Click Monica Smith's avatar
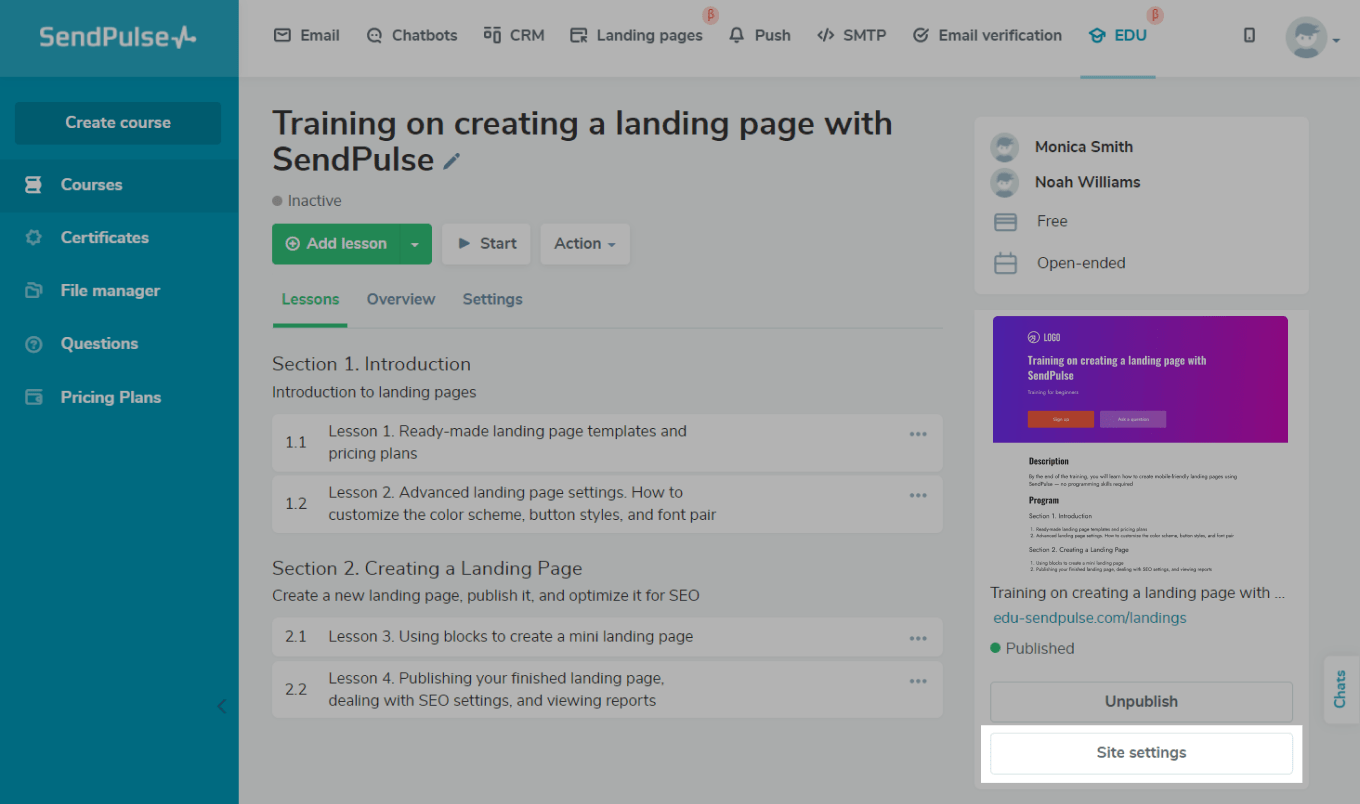 1004,147
